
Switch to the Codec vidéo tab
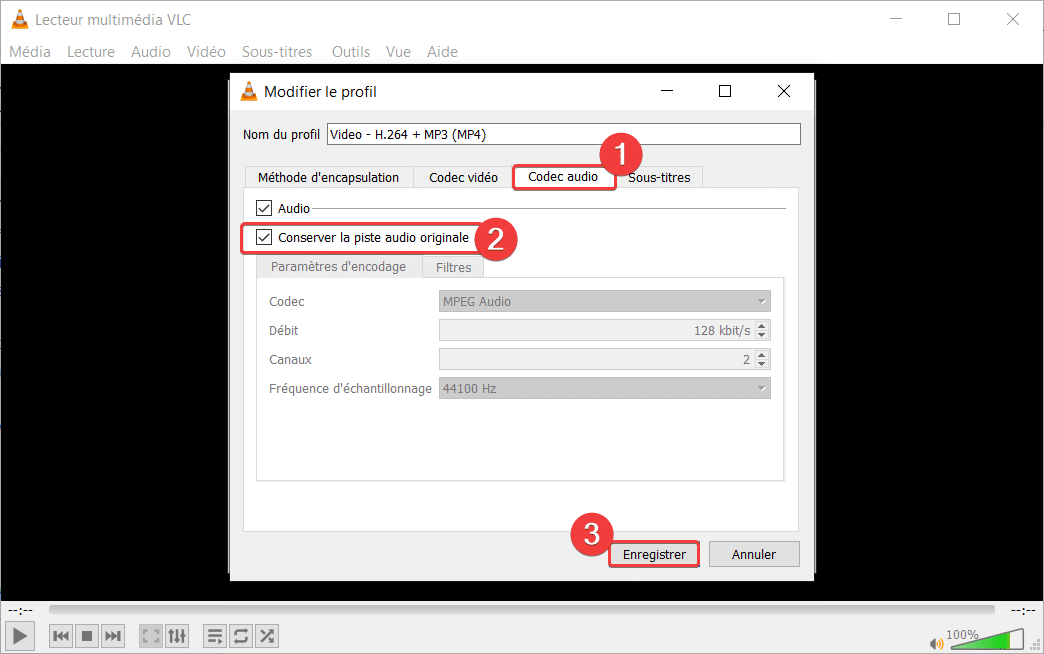click(x=462, y=176)
